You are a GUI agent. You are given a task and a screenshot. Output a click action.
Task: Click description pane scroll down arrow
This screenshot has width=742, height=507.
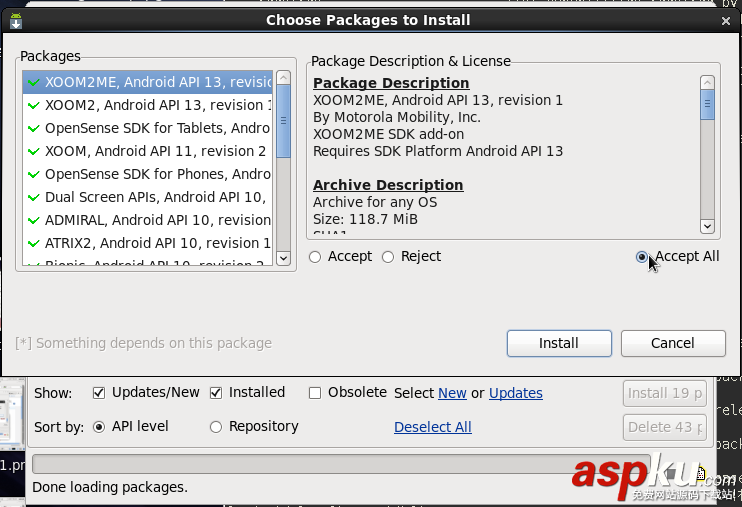pyautogui.click(x=707, y=226)
